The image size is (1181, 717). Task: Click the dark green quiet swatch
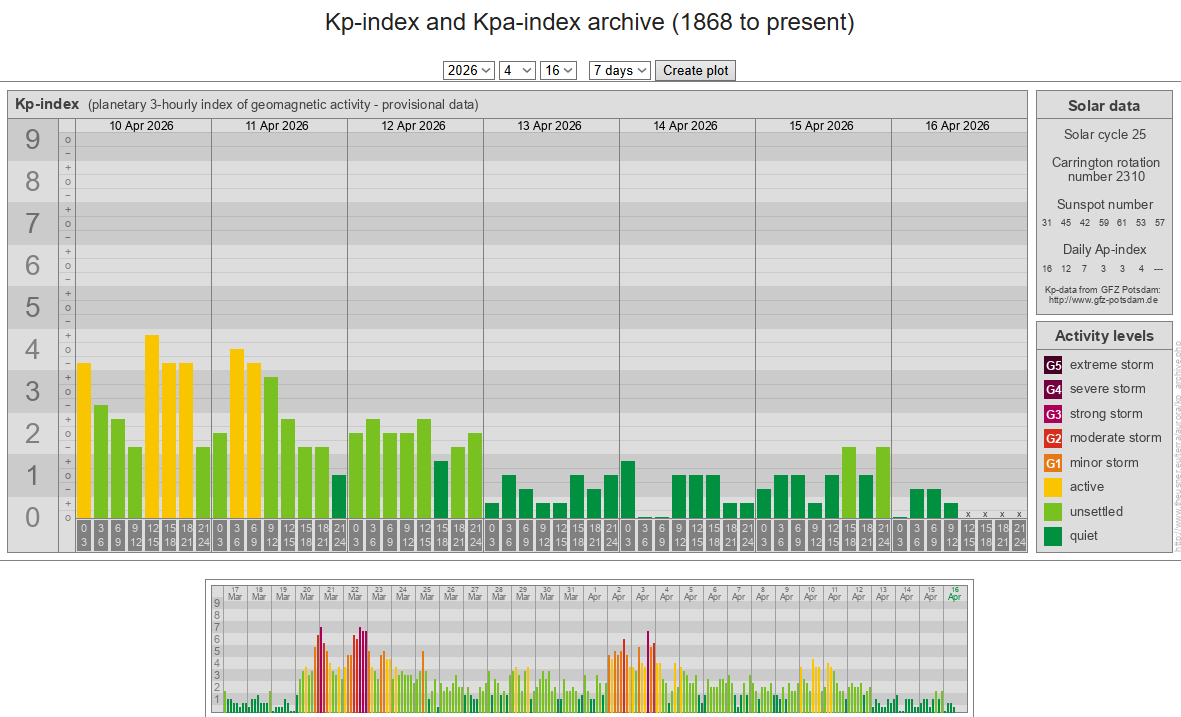pos(1053,536)
